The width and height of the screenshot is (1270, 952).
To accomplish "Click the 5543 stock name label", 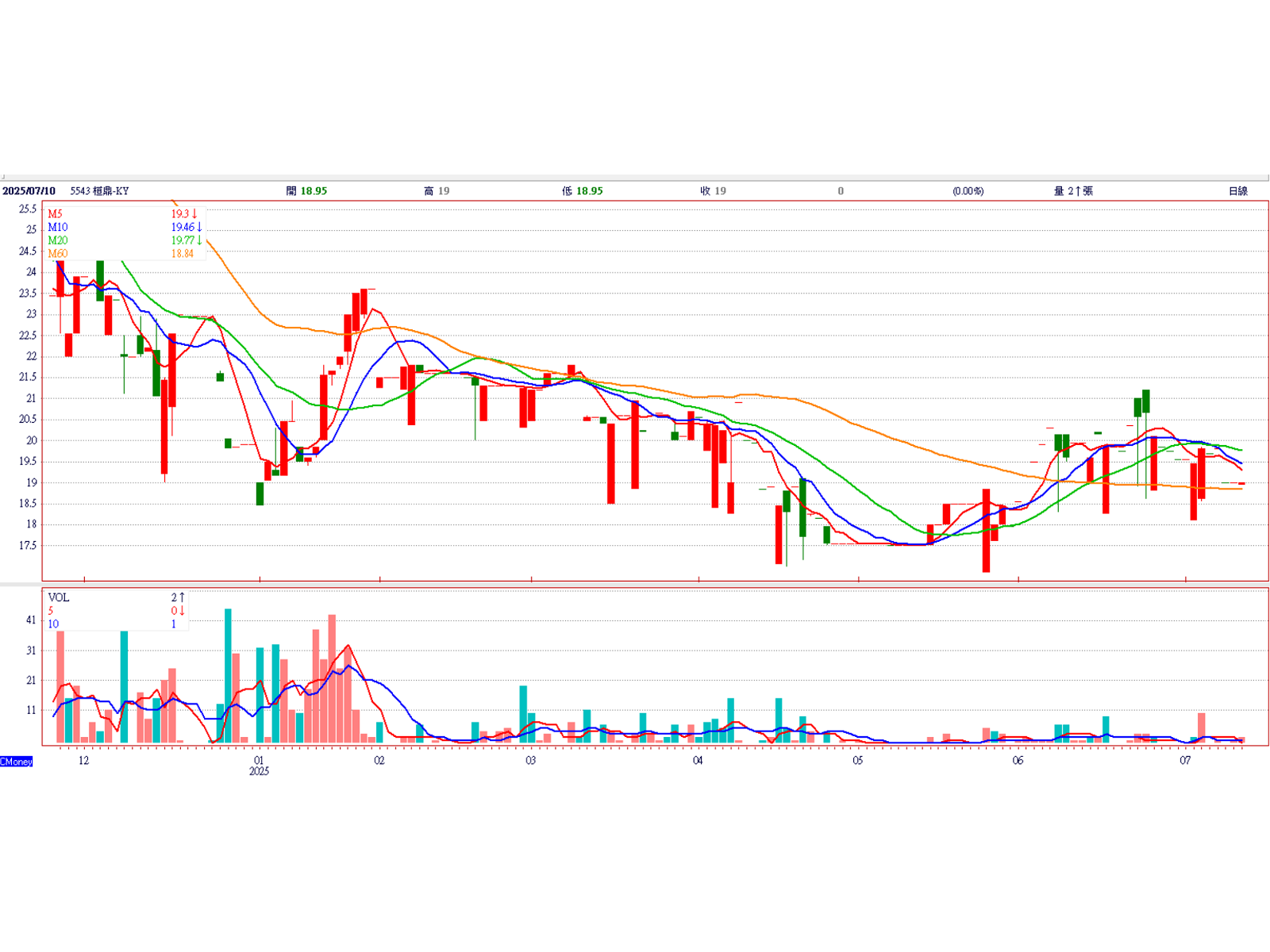I will pyautogui.click(x=99, y=191).
